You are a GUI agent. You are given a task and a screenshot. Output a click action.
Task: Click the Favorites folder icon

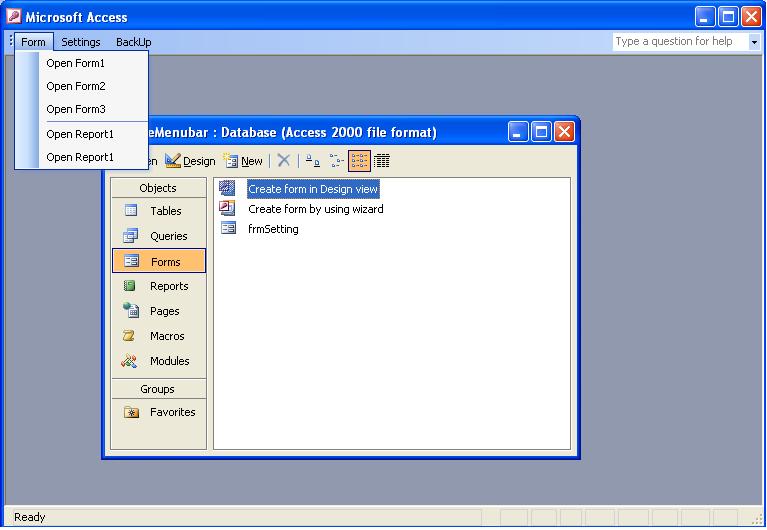coord(131,412)
